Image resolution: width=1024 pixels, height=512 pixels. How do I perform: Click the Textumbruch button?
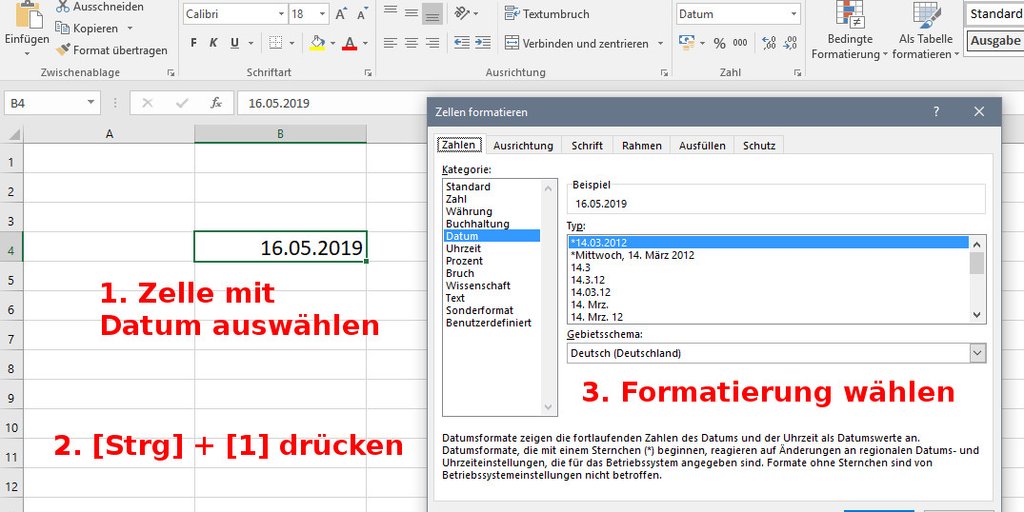[x=546, y=14]
